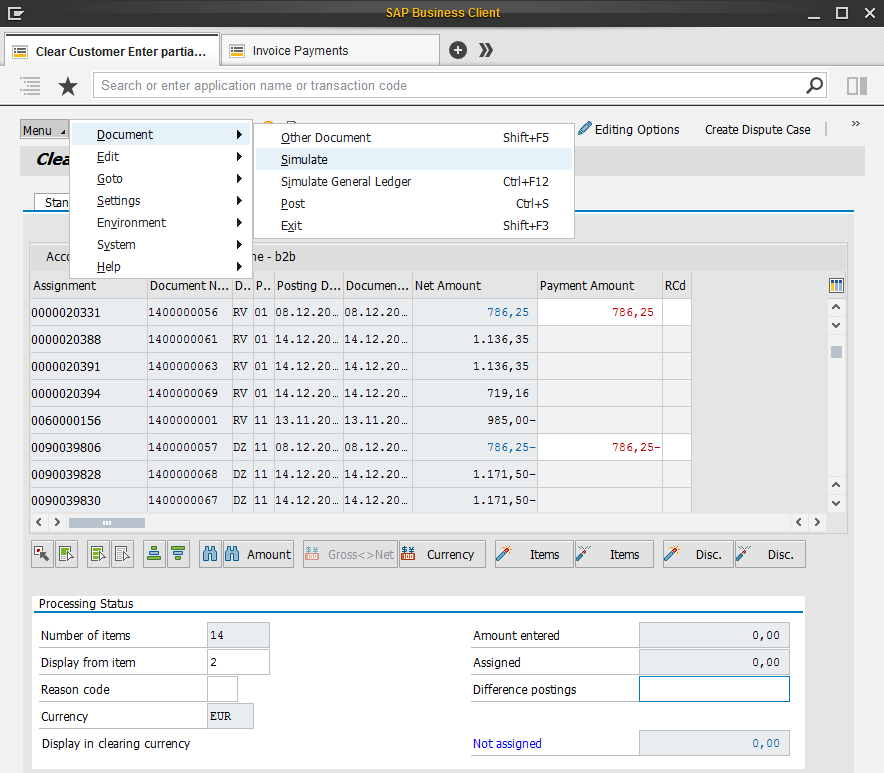Click the Display from item field
The height and width of the screenshot is (773, 884).
(238, 662)
